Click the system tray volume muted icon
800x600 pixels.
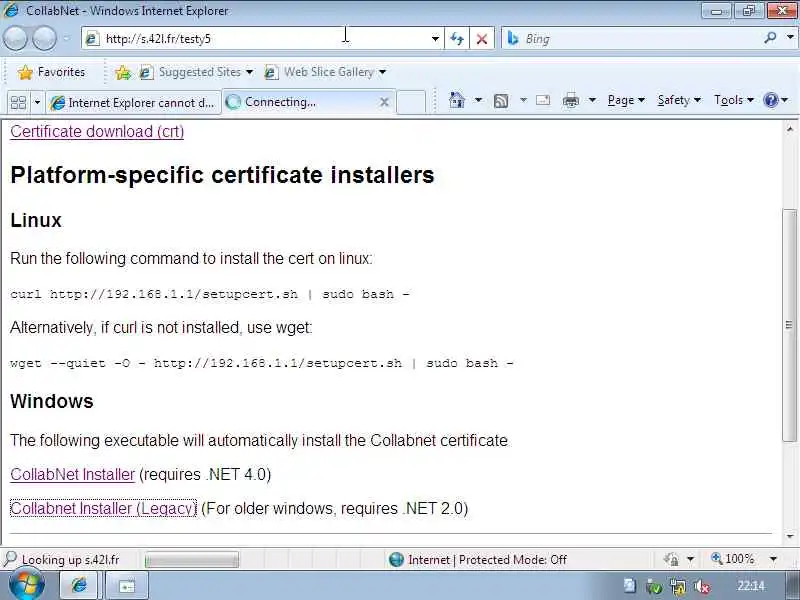pos(702,587)
